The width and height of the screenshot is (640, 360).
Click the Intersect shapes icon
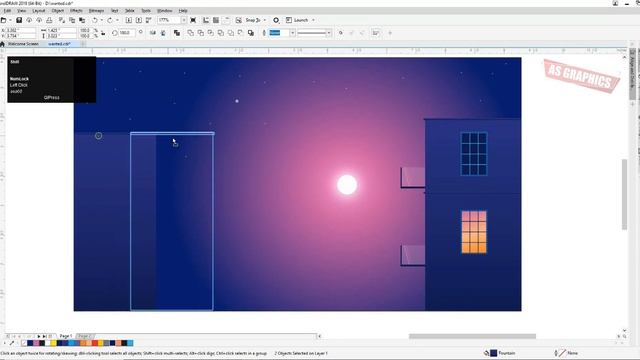[211, 33]
